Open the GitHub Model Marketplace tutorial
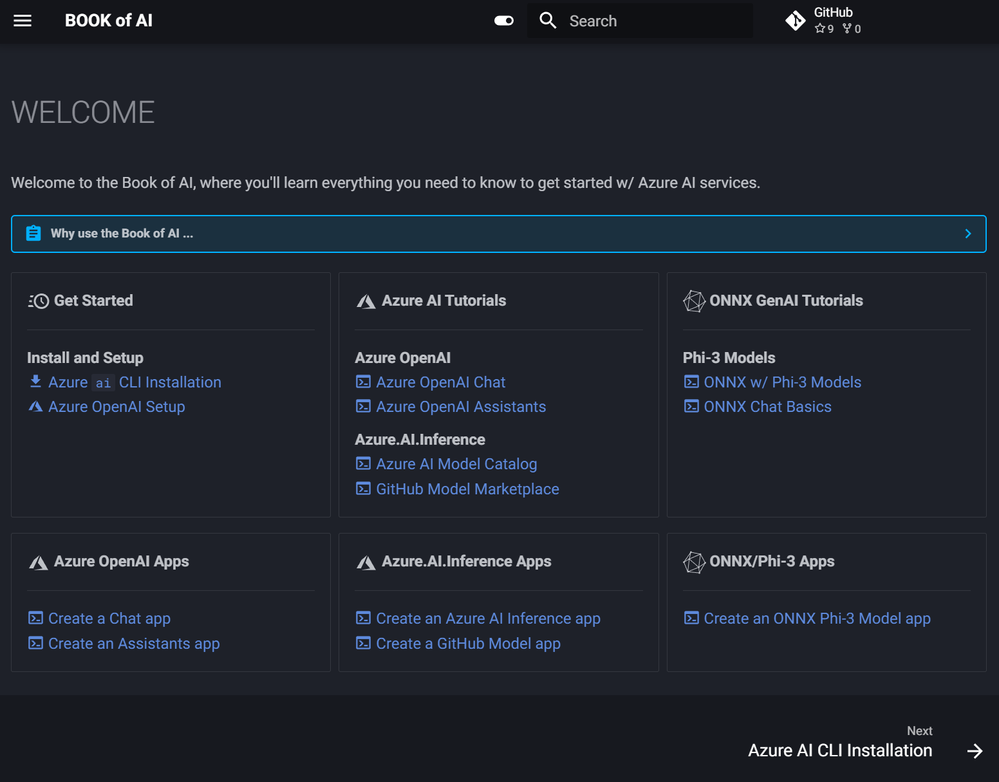 (x=467, y=489)
